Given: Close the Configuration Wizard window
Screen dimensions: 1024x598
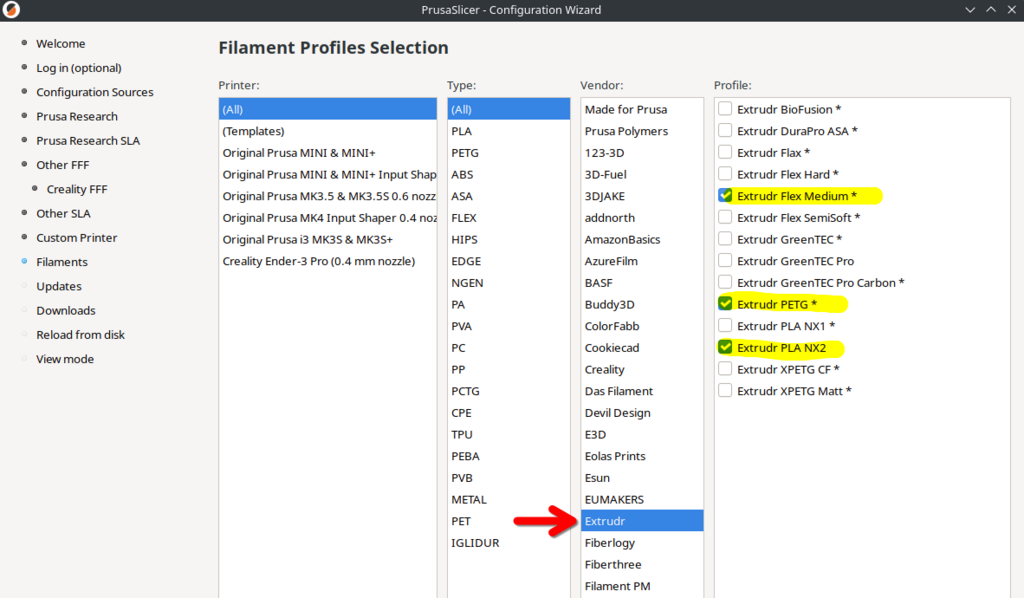Looking at the screenshot, I should click(1011, 10).
